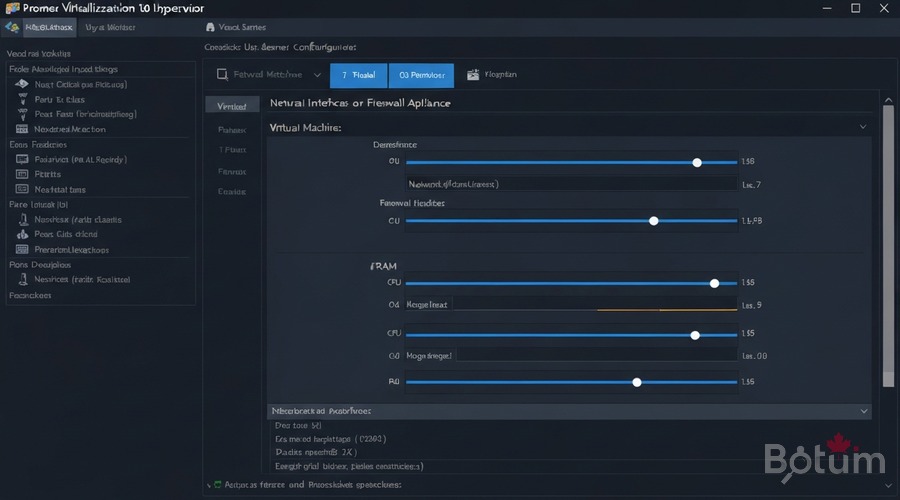Click the icon beside Paru E: tikas
900x500 pixels.
click(x=22, y=99)
